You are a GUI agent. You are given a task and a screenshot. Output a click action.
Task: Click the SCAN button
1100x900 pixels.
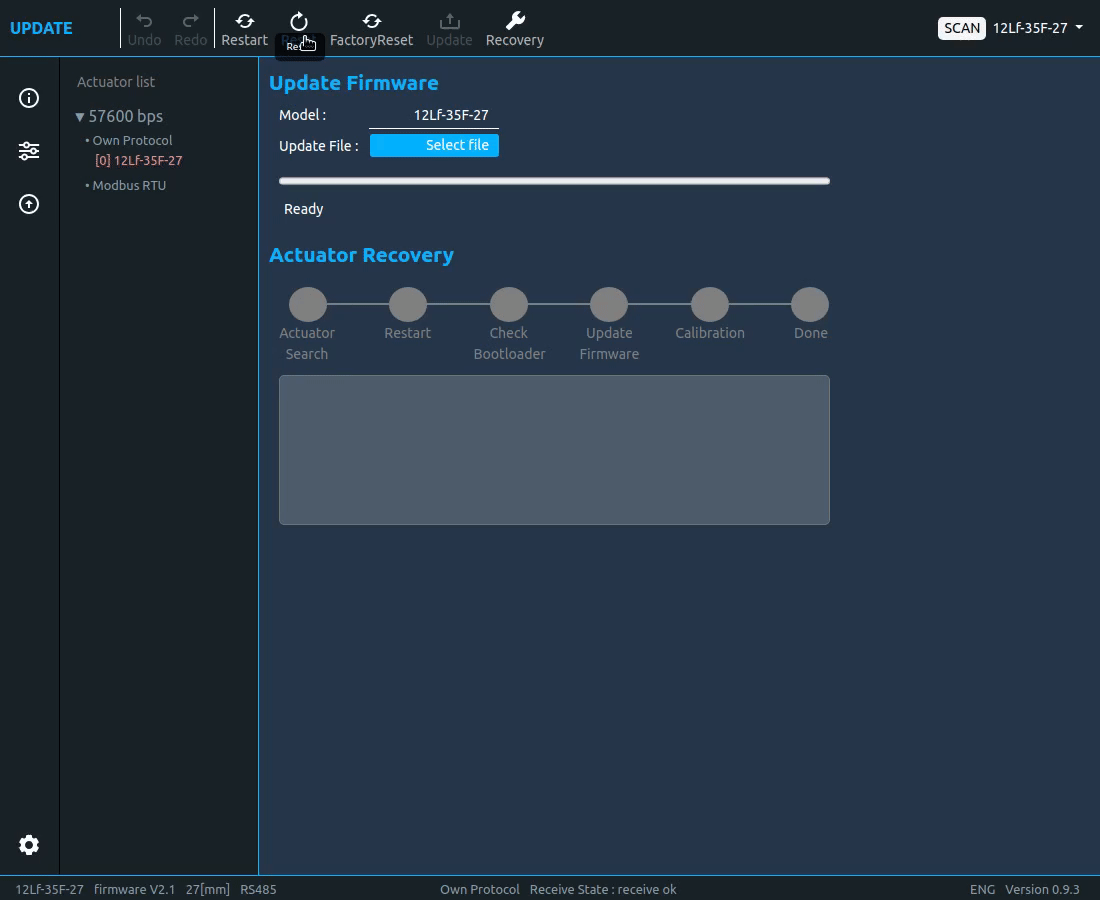[961, 28]
